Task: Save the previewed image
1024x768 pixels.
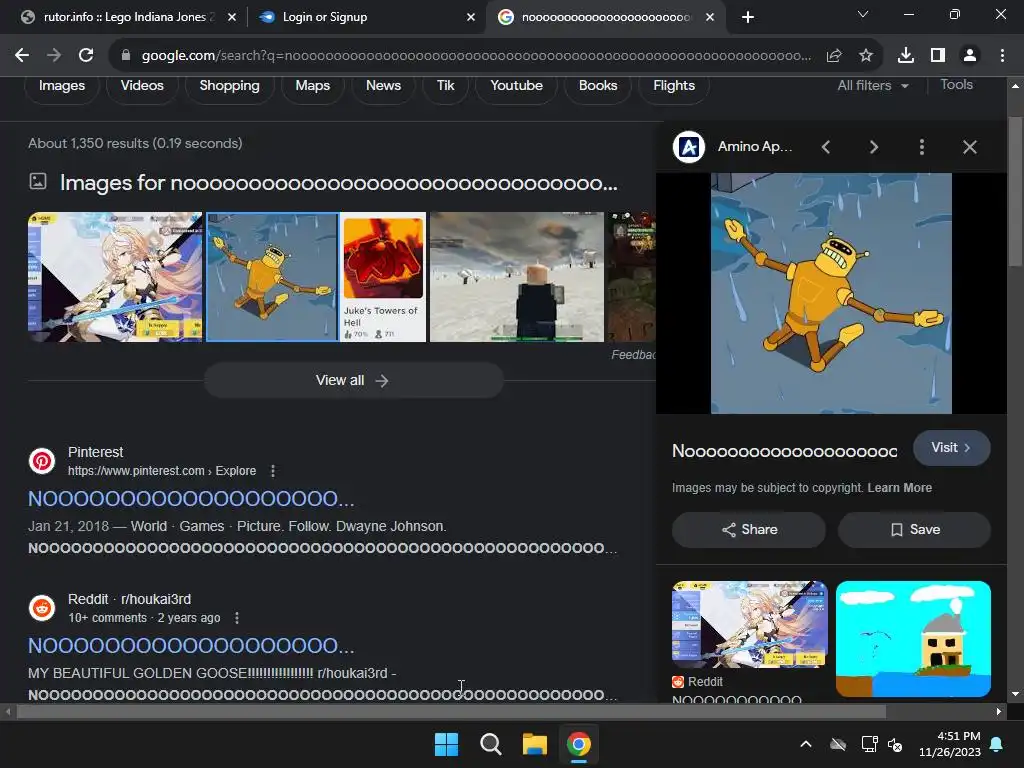Action: 914,530
